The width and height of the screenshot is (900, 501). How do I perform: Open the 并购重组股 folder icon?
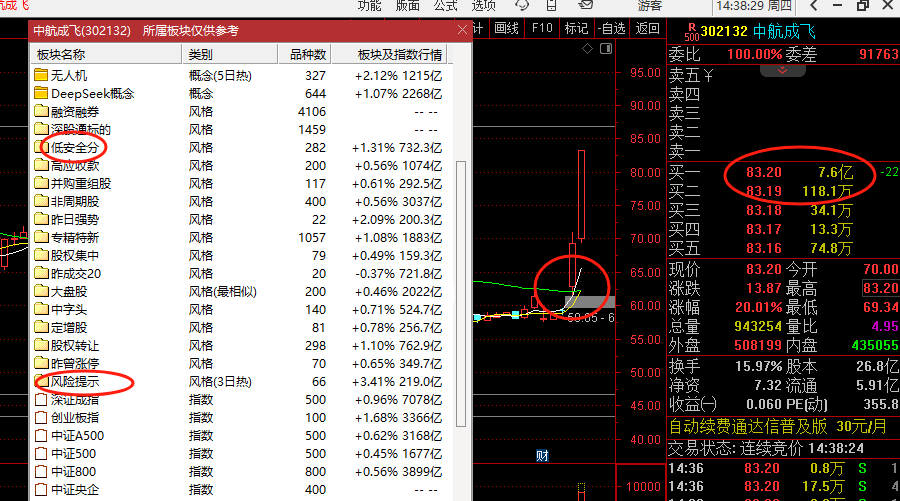(x=41, y=183)
